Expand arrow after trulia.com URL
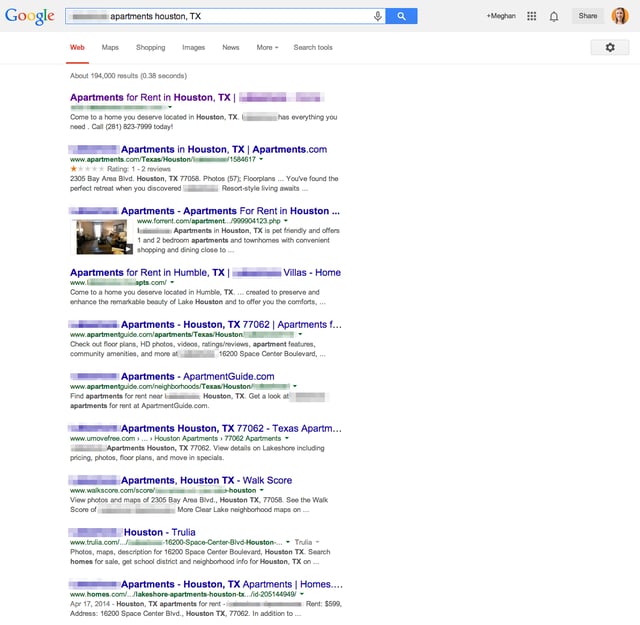This screenshot has height=625, width=640. click(288, 542)
